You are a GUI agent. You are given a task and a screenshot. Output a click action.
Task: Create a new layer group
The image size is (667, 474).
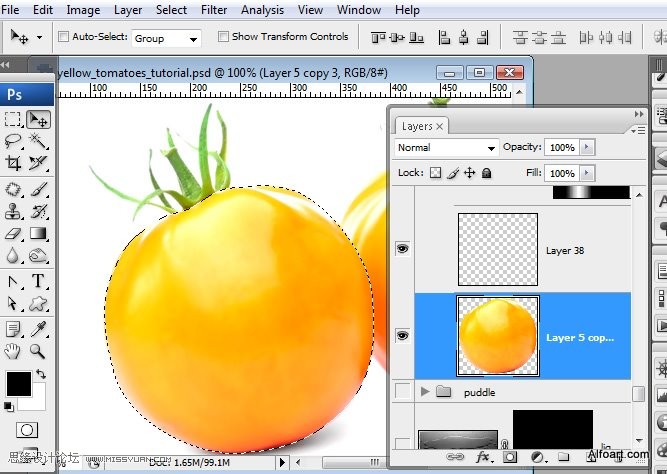coord(564,457)
